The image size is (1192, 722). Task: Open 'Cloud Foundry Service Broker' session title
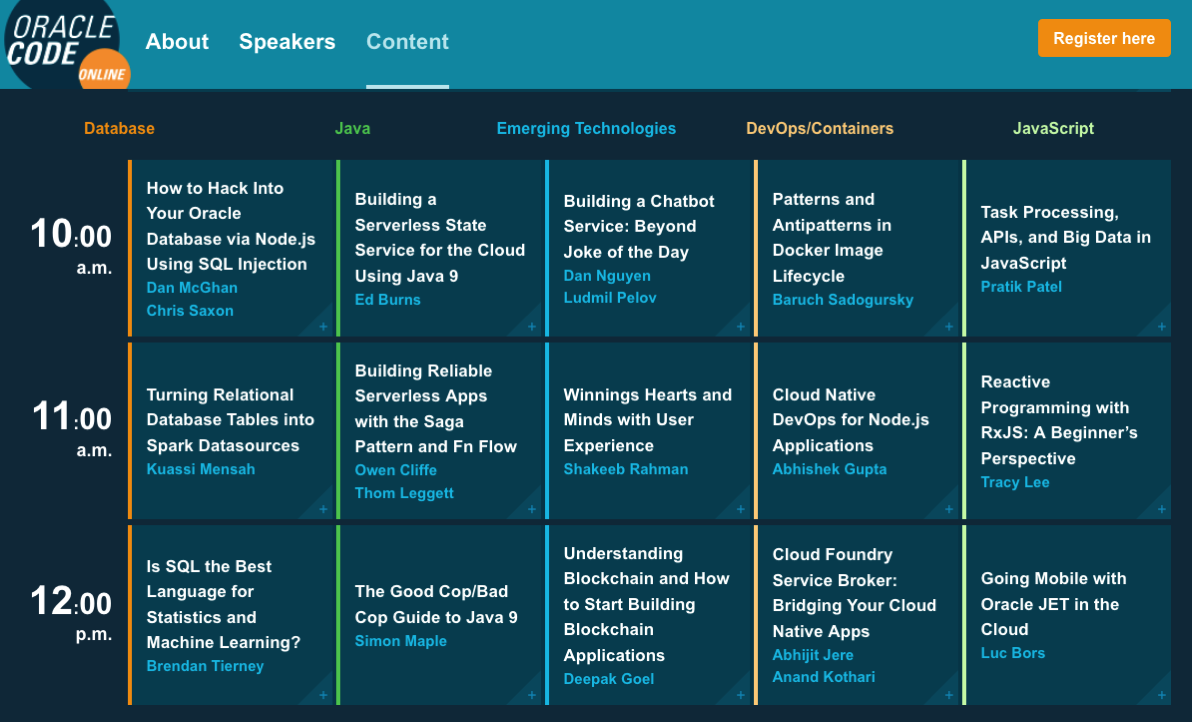(x=854, y=592)
